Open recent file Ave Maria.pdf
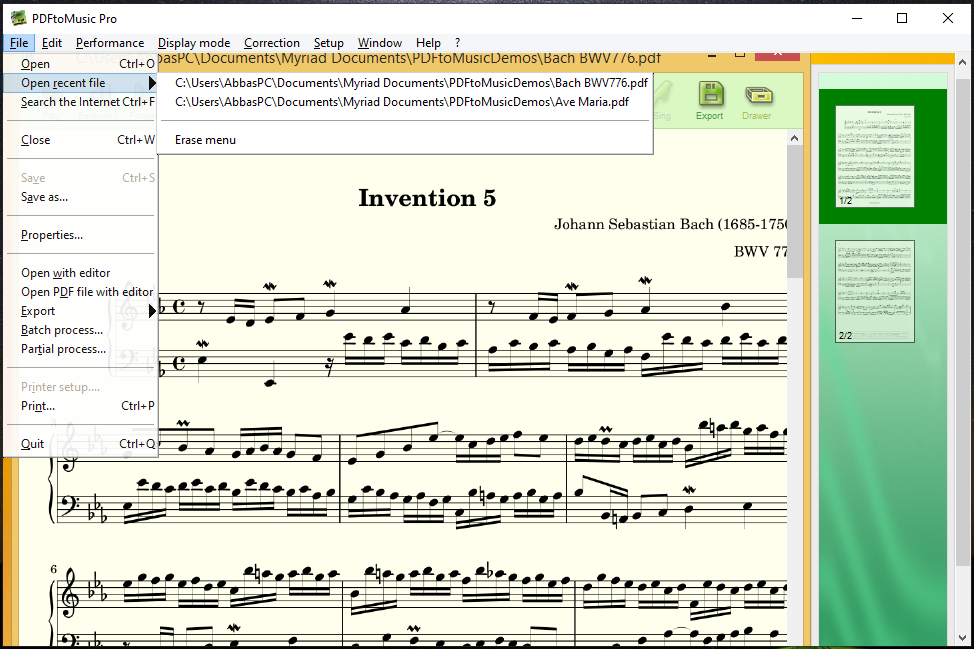The width and height of the screenshot is (974, 649). [x=405, y=102]
